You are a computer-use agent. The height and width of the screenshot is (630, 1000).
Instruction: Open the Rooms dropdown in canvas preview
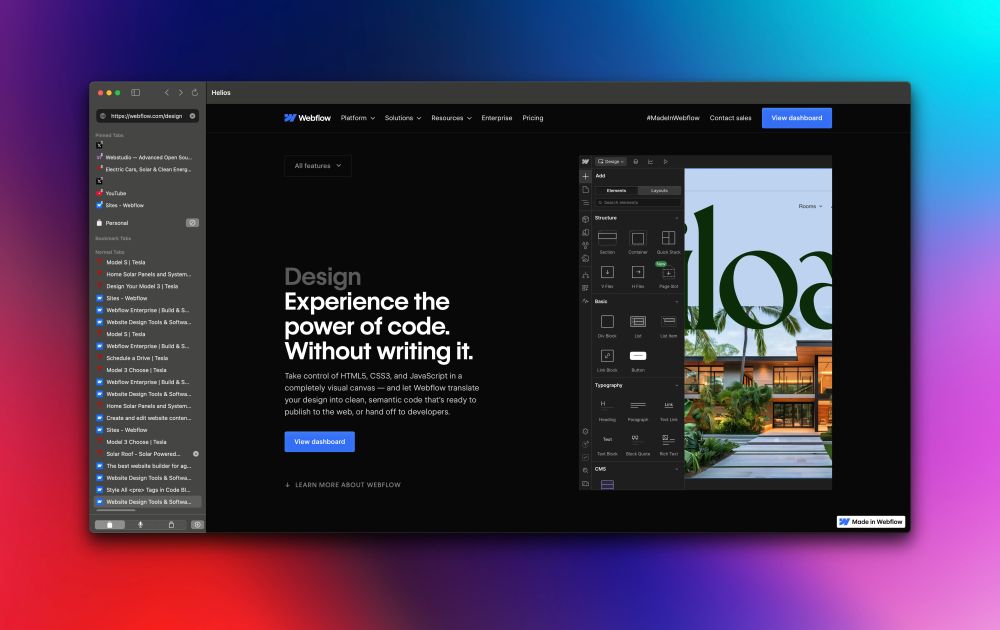(810, 207)
